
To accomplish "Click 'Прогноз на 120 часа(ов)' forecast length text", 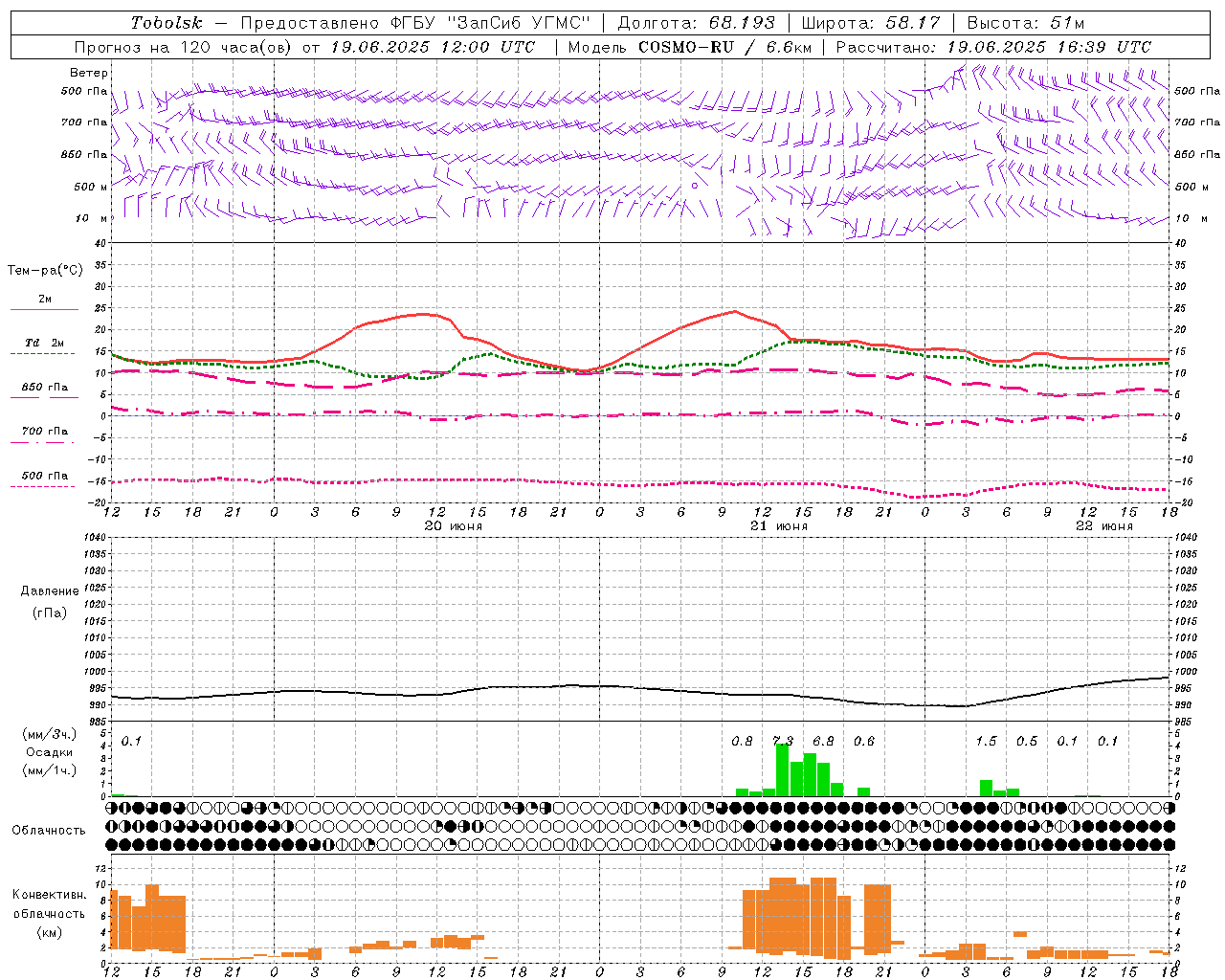I will [x=185, y=47].
